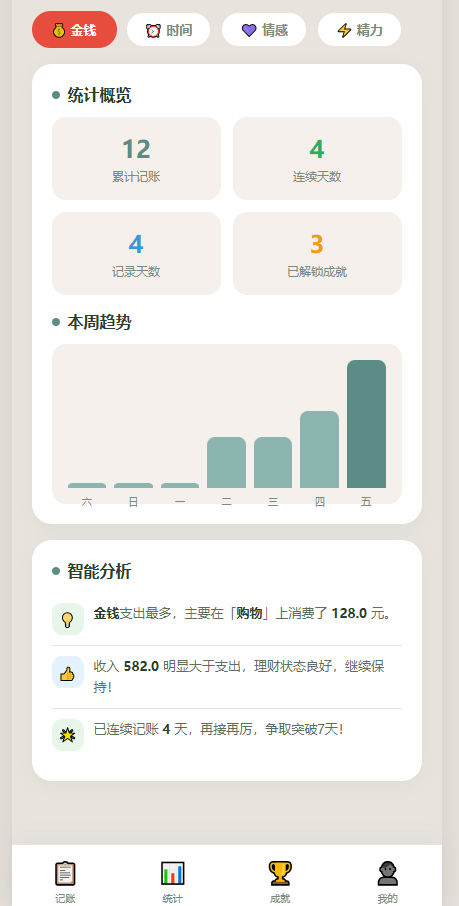
Task: Click the thumbs-up insight icon
Action: click(68, 672)
